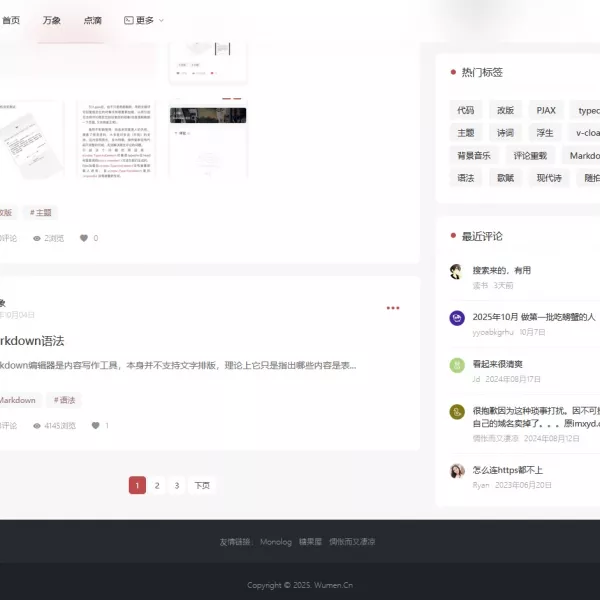This screenshot has width=600, height=600.
Task: Select the 语法 tag in 热门标签
Action: (466, 178)
